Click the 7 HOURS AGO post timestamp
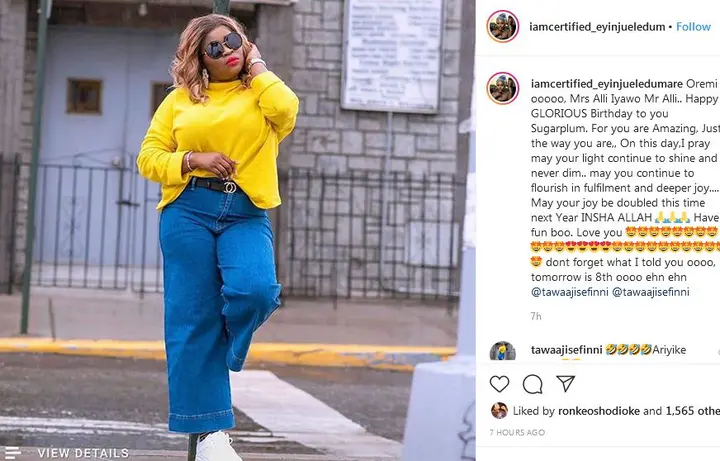This screenshot has width=720, height=461. (517, 433)
